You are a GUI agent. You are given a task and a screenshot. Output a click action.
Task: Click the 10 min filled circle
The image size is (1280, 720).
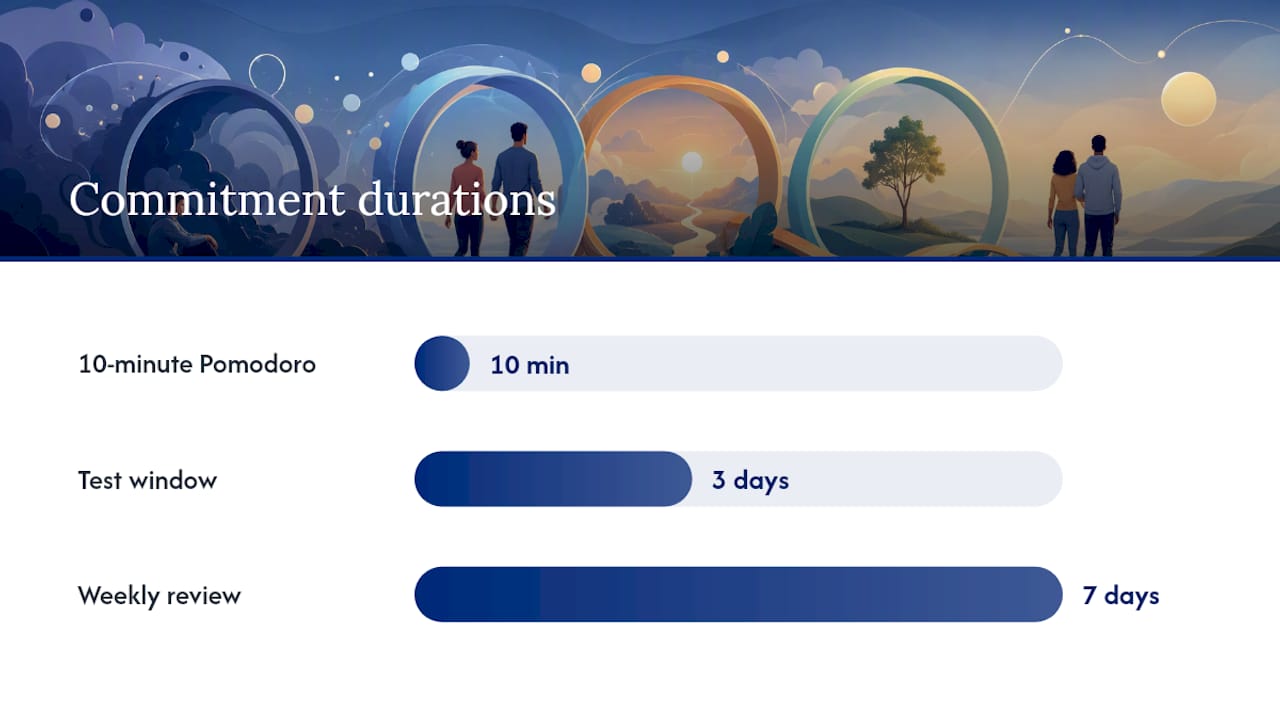[x=442, y=363]
